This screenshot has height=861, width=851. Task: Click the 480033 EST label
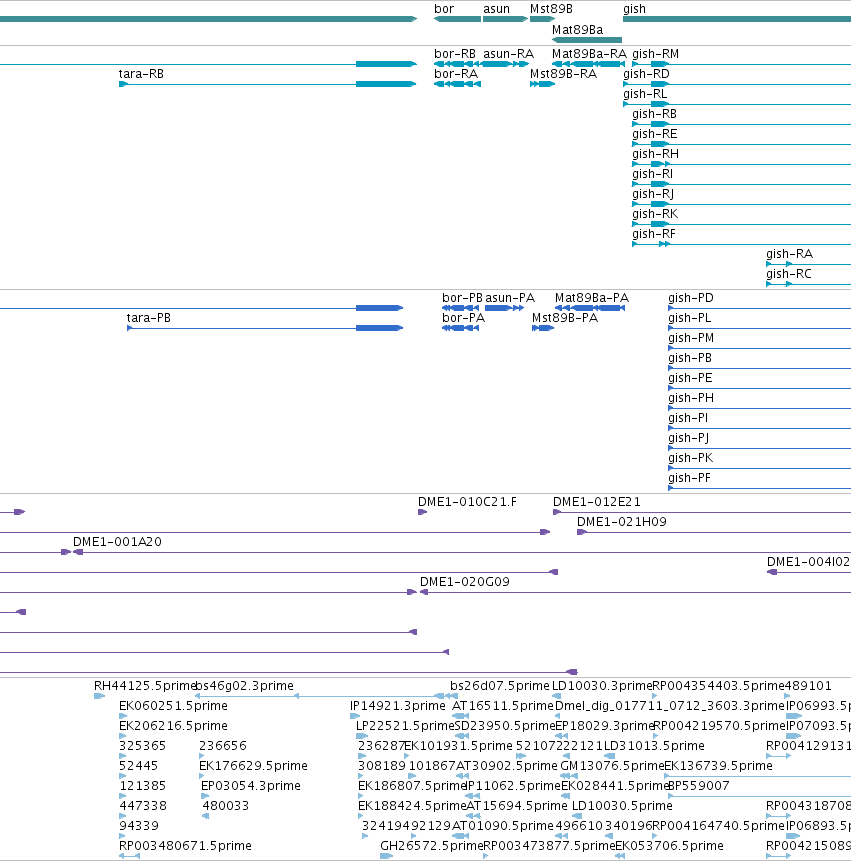click(x=226, y=806)
